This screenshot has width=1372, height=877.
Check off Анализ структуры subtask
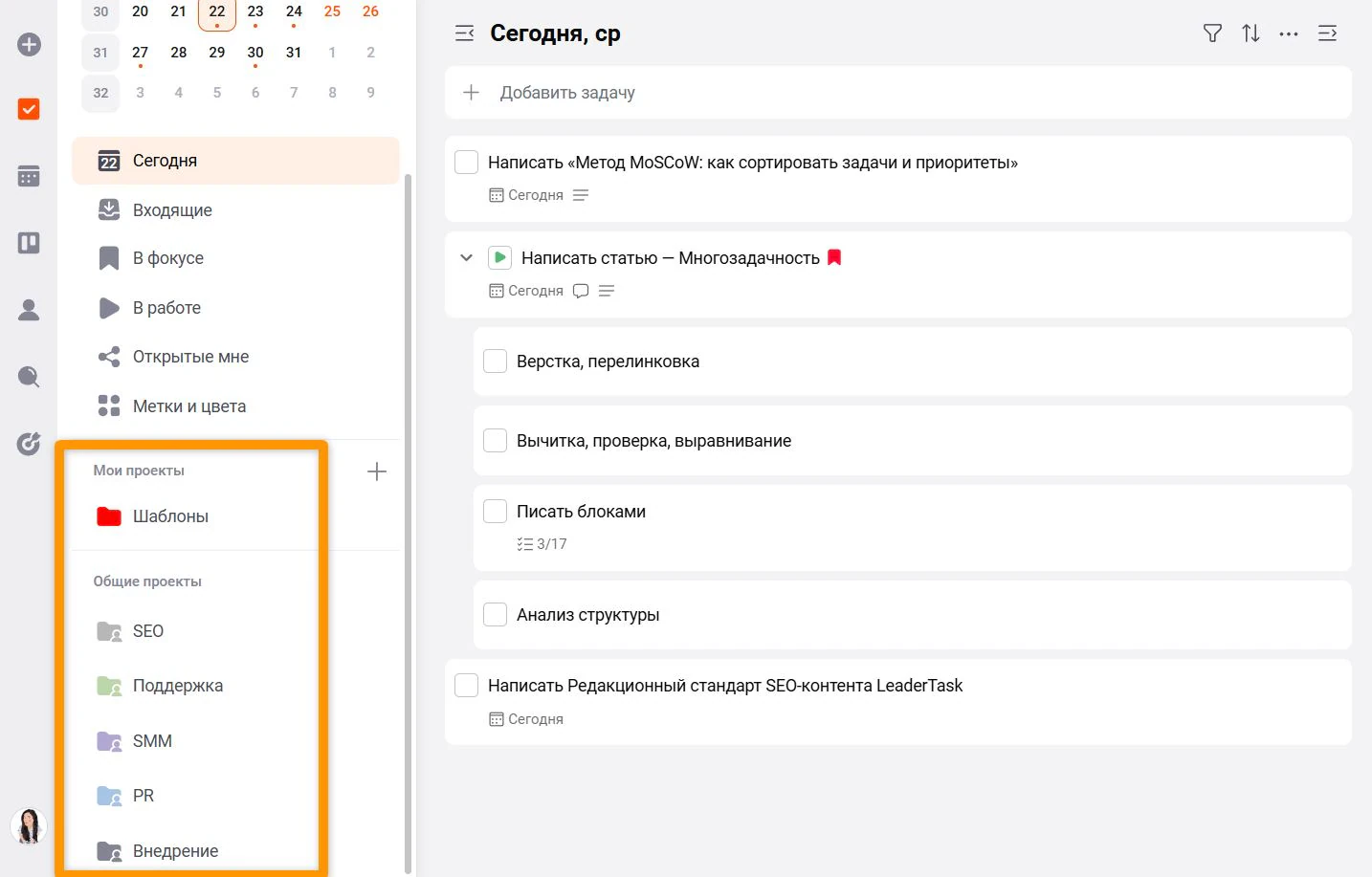click(x=495, y=614)
